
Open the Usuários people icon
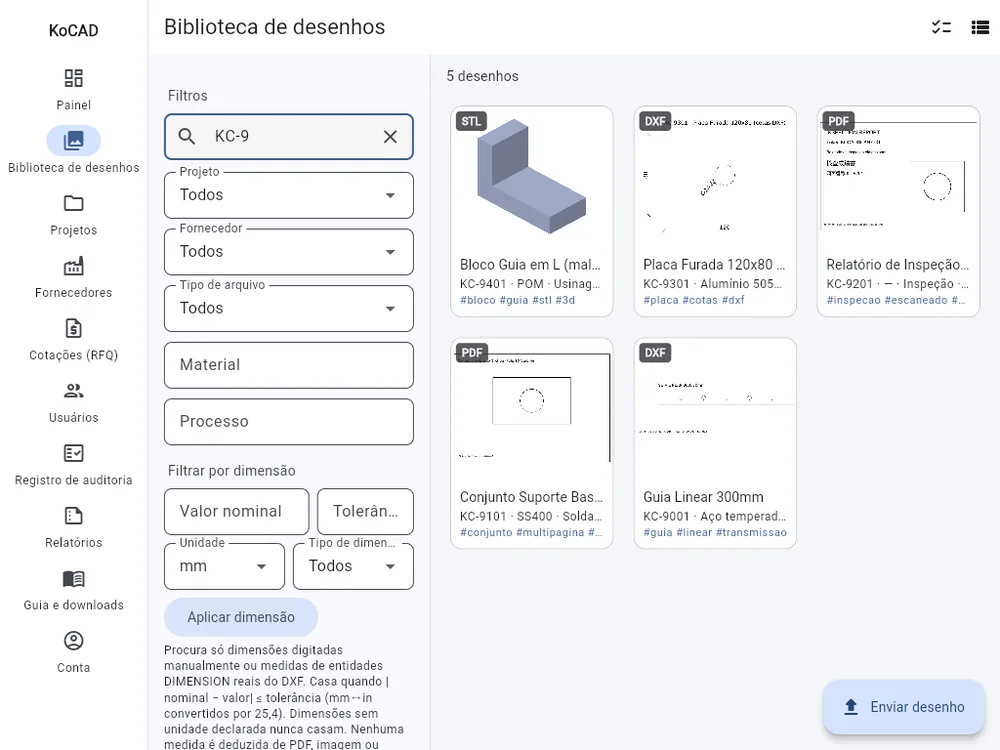(x=73, y=390)
